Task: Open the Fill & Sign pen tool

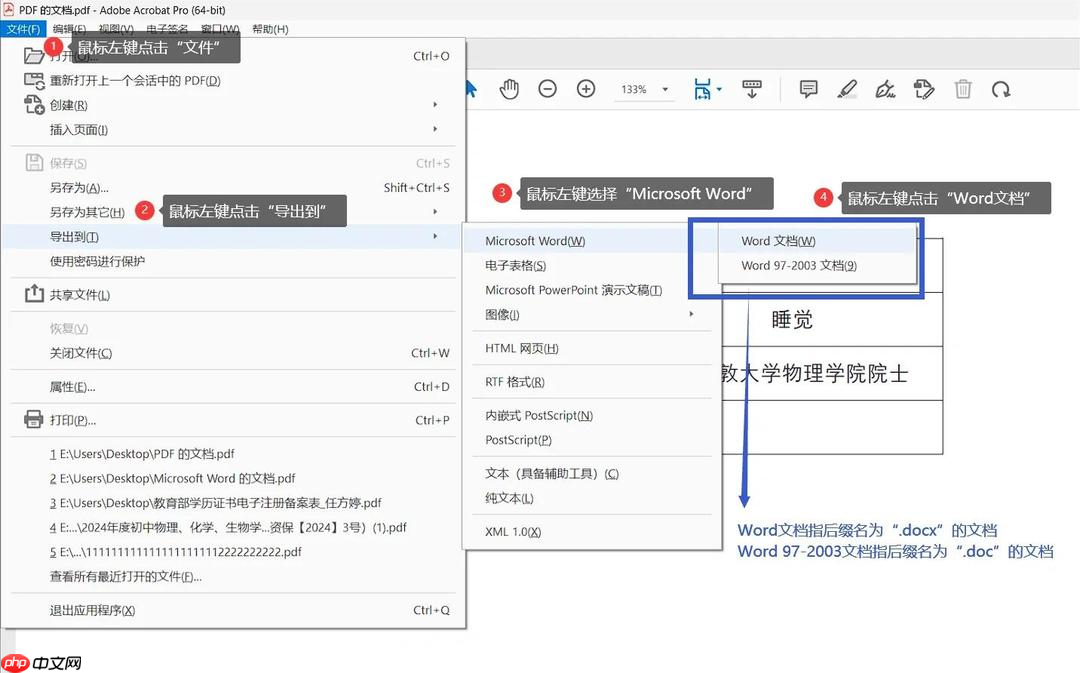Action: pyautogui.click(x=885, y=88)
